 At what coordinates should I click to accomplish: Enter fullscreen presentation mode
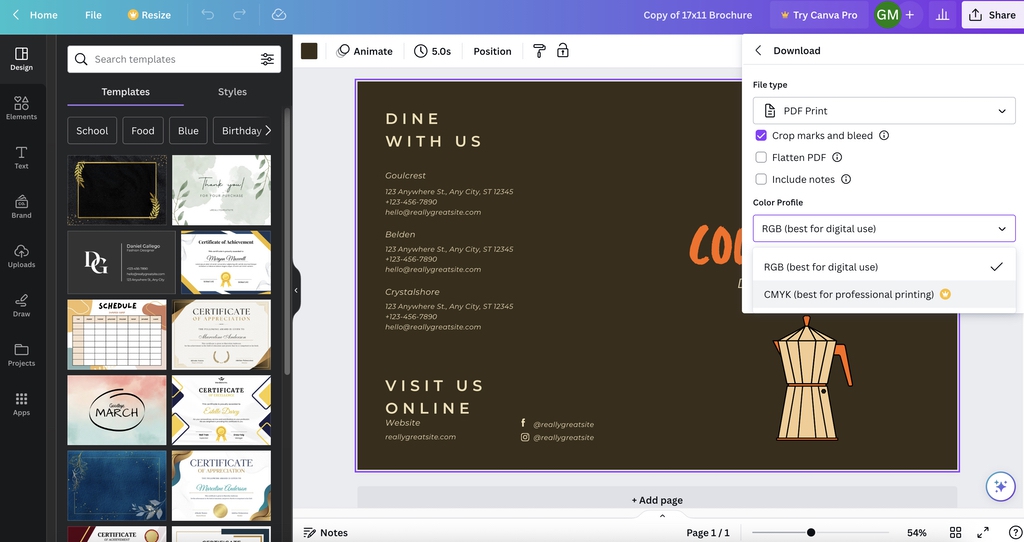click(982, 532)
